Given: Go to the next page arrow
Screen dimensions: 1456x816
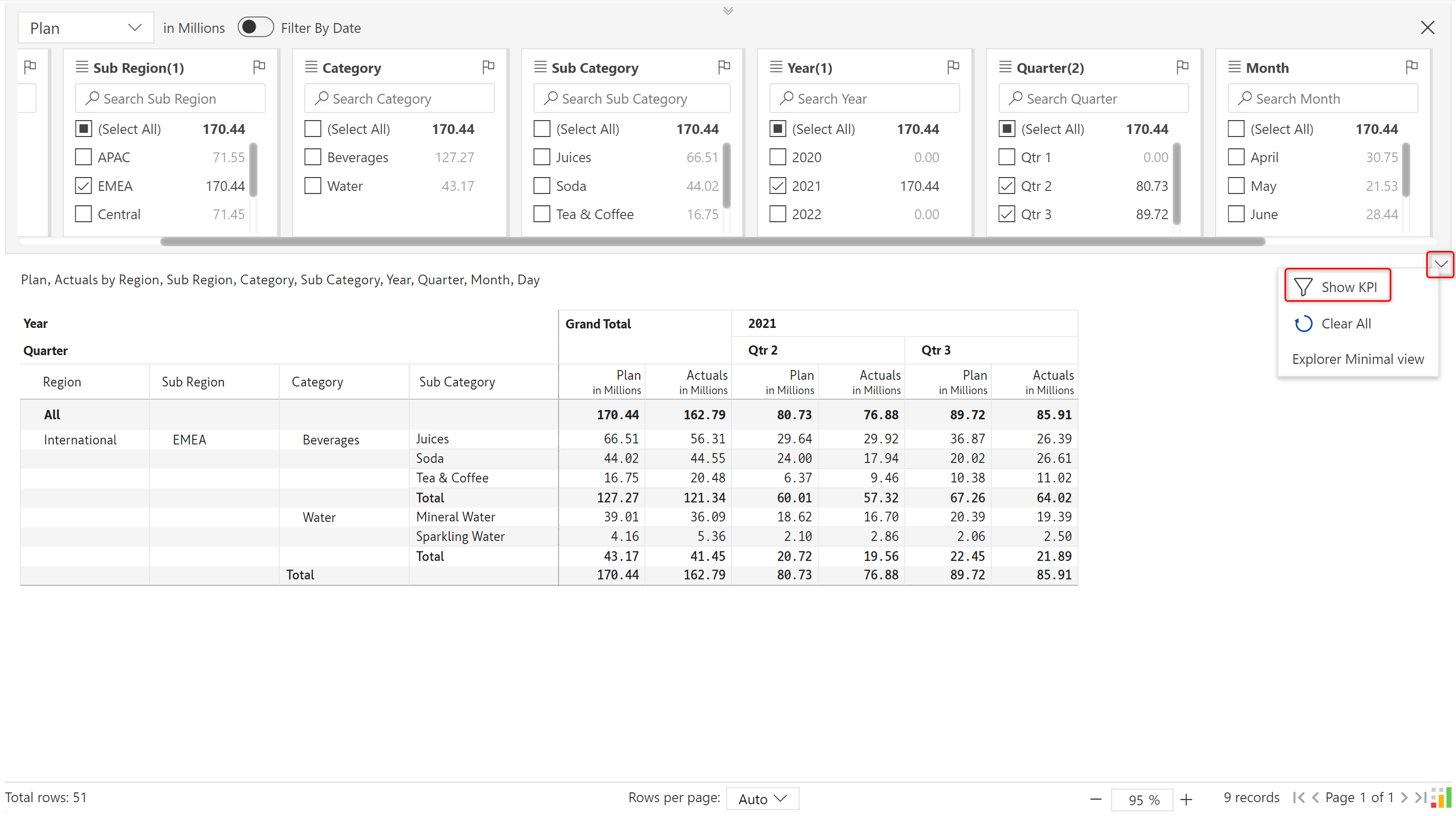Looking at the screenshot, I should tap(1405, 798).
